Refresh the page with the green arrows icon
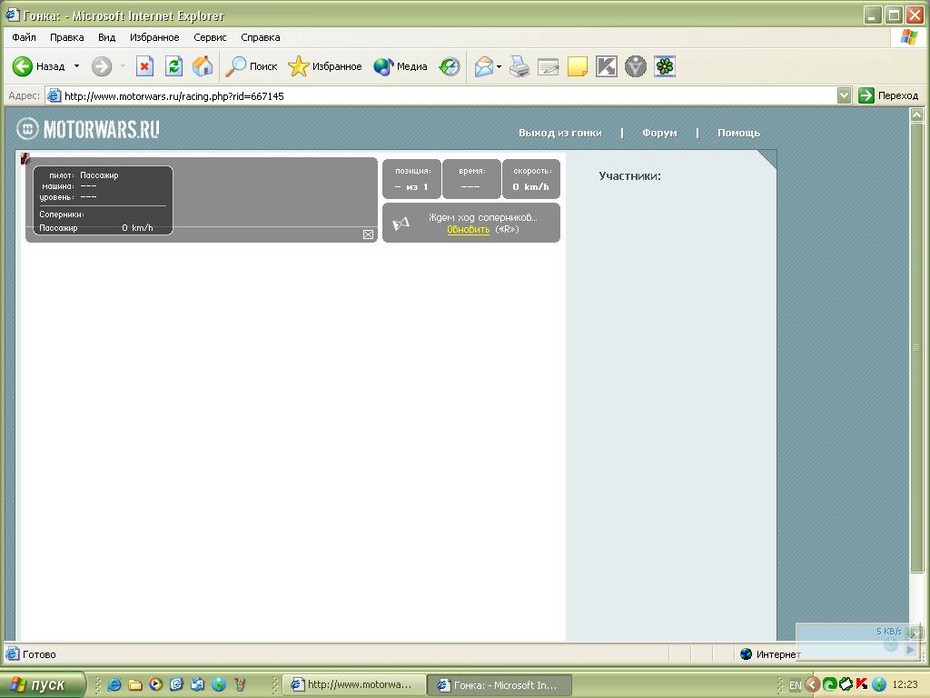Screen dimensions: 930x698 point(174,67)
